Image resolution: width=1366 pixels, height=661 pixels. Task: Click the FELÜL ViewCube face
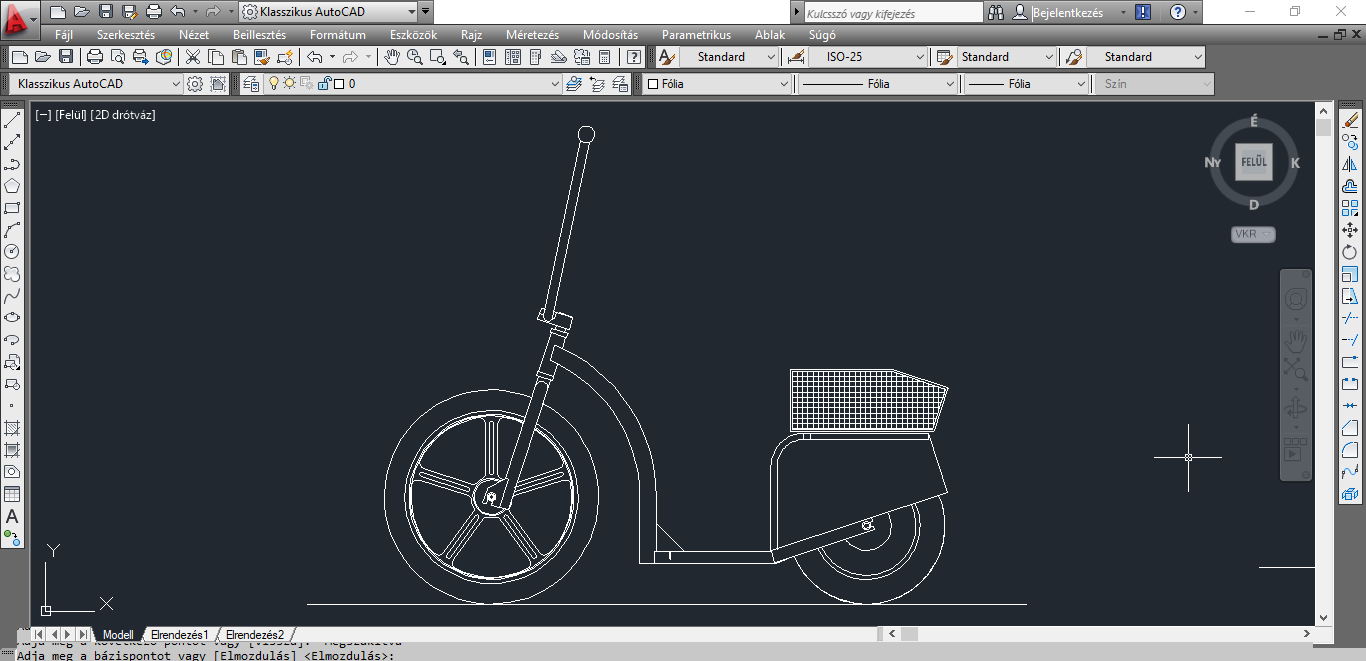(x=1254, y=162)
